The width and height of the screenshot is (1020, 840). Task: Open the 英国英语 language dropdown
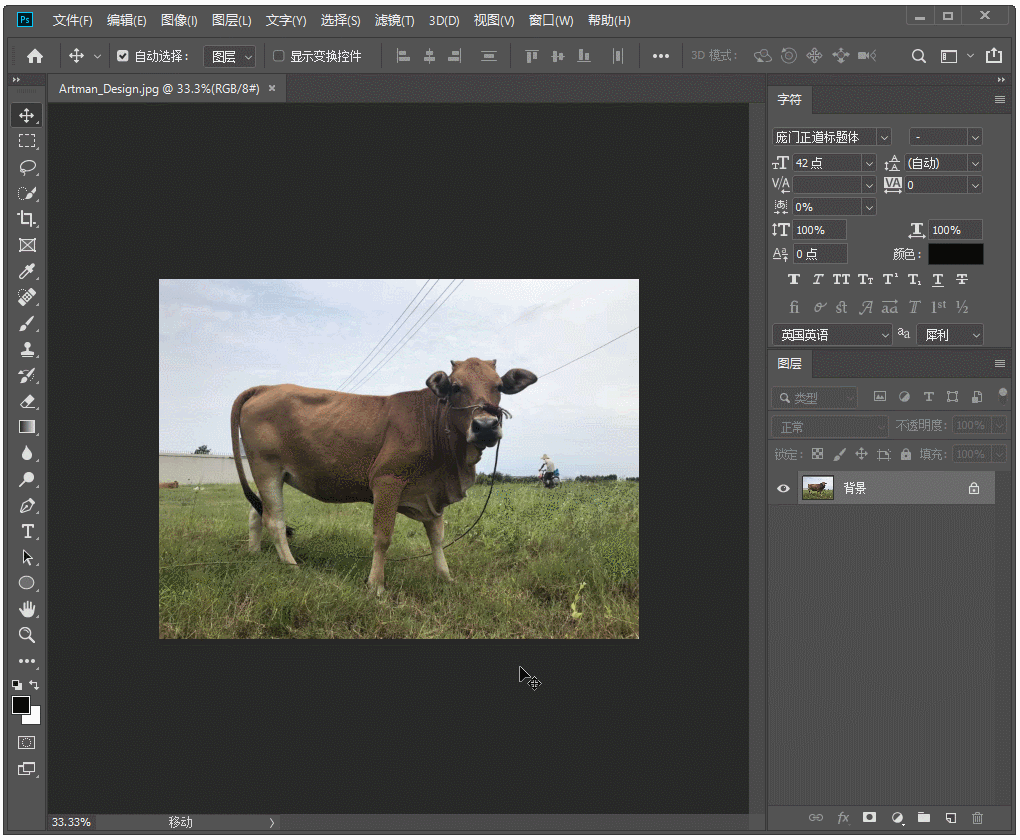(832, 335)
